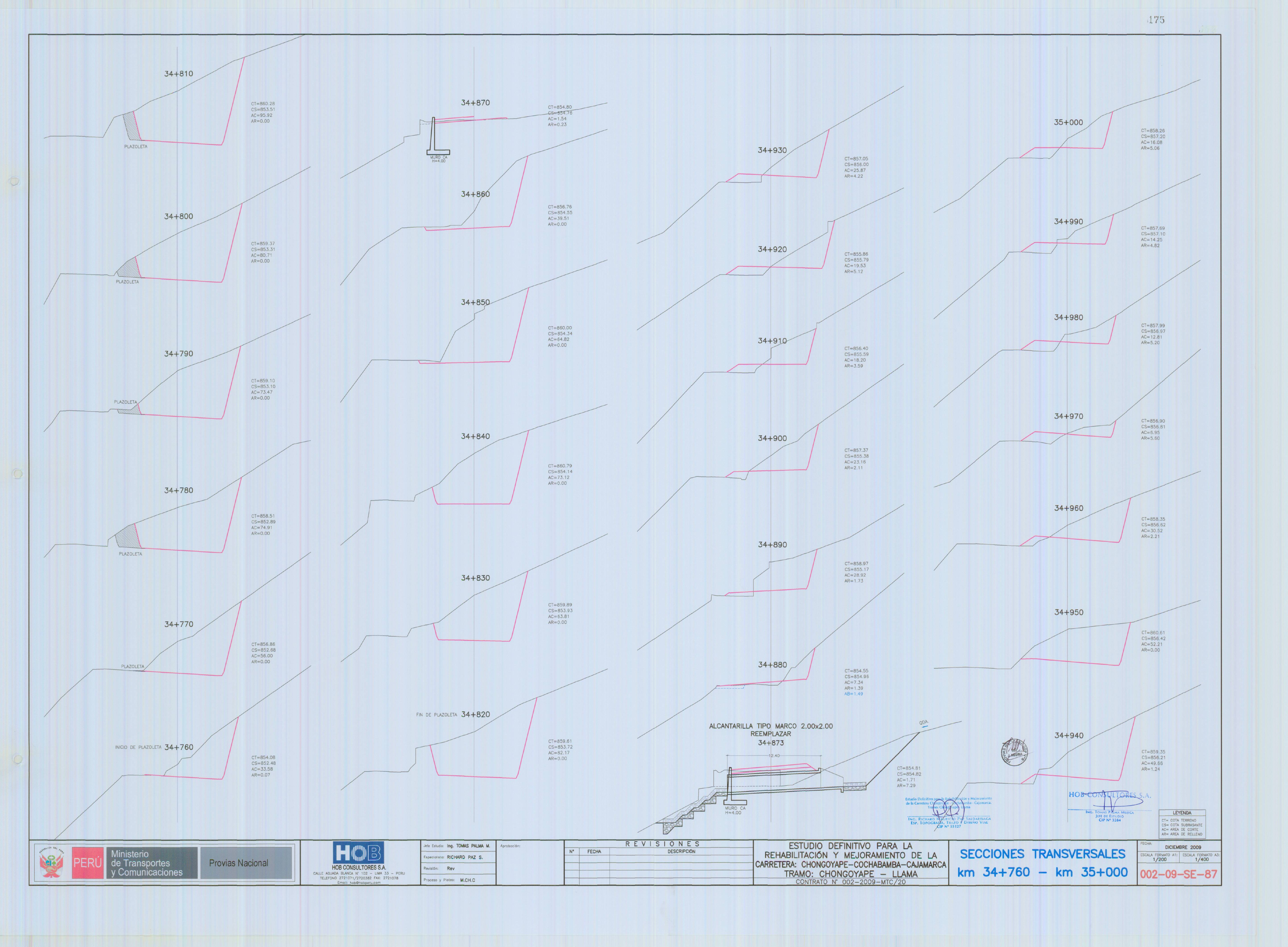Select drawing code '002-09-SE-87'
This screenshot has height=947, width=1288.
[1178, 875]
